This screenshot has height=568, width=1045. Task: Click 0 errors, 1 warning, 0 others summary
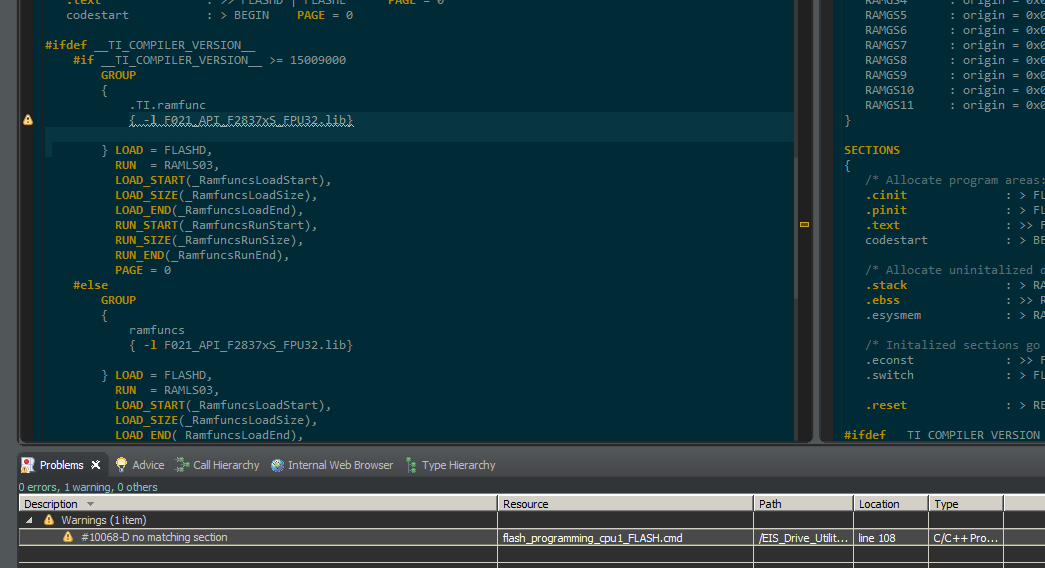pyautogui.click(x=88, y=487)
